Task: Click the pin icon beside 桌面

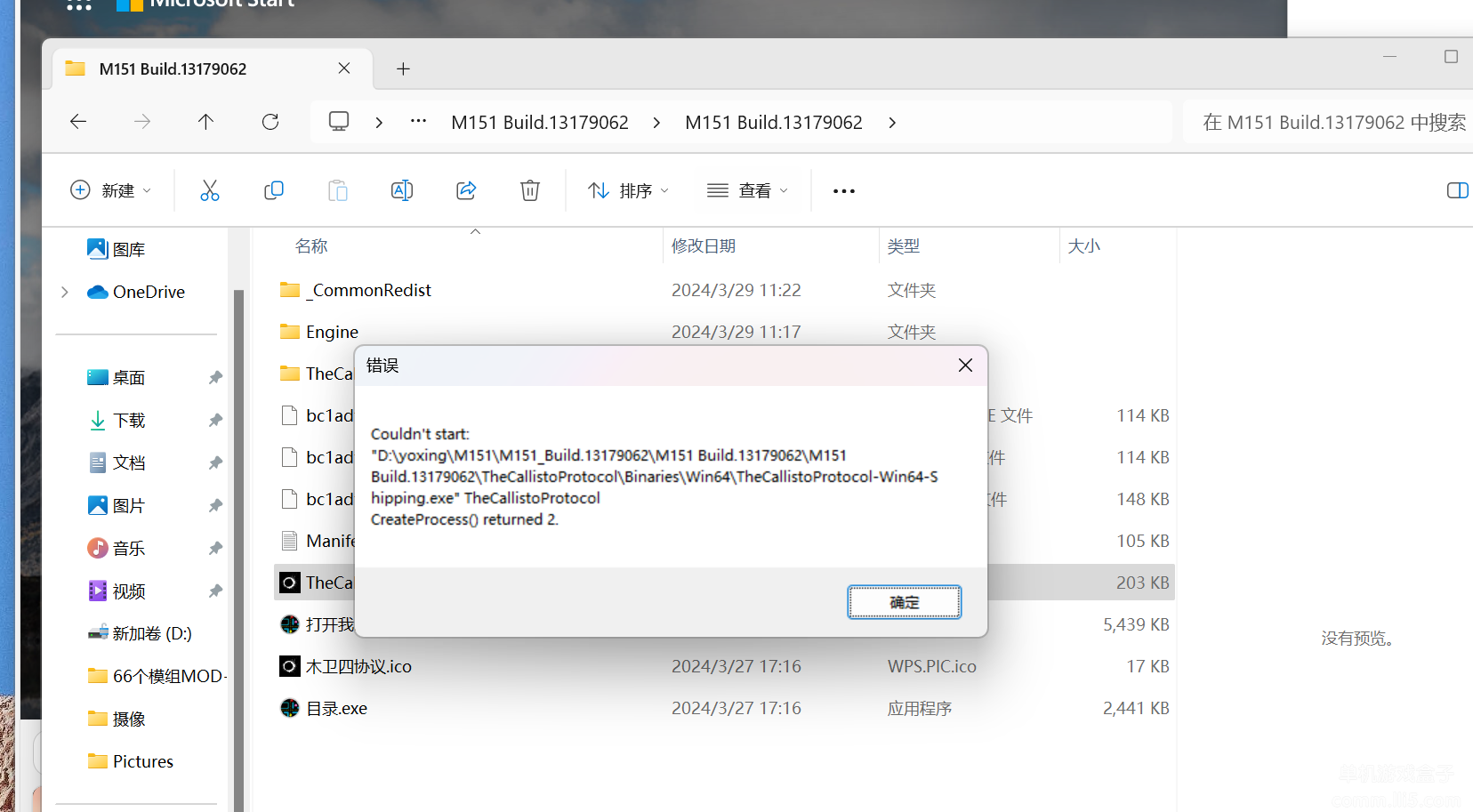Action: (215, 377)
